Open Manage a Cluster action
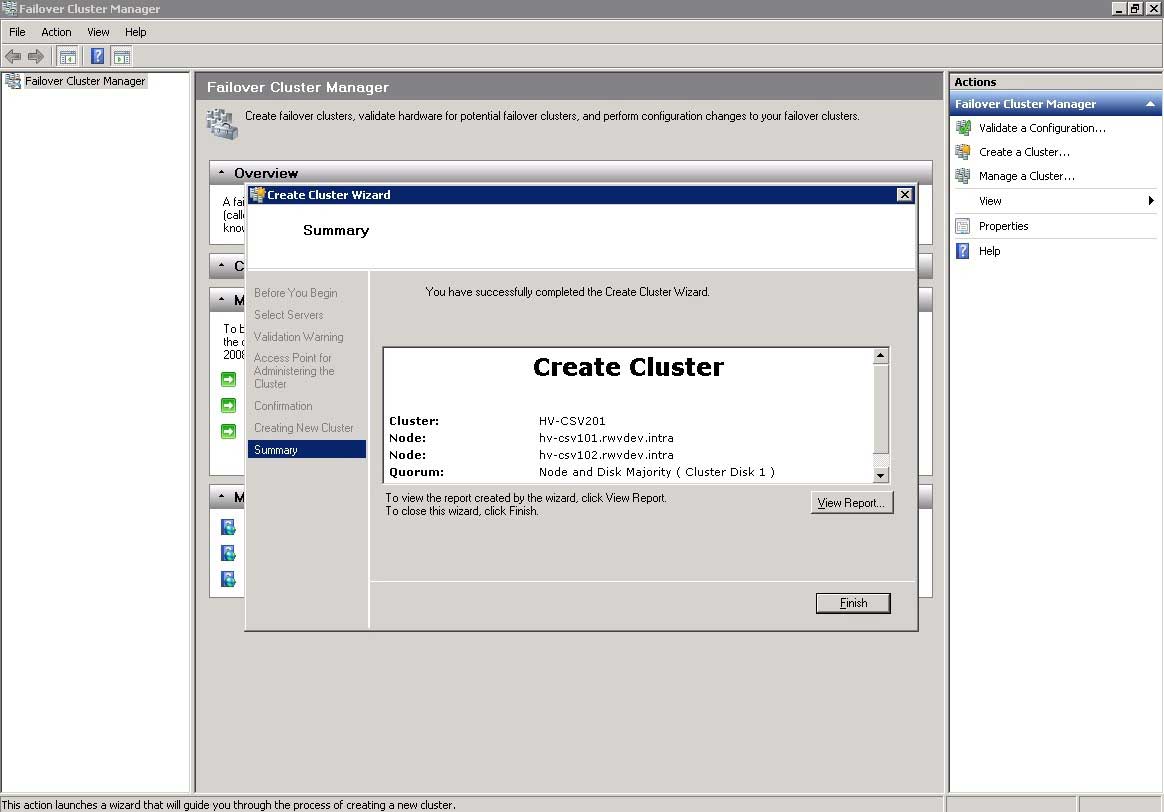The width and height of the screenshot is (1164, 812). point(1026,176)
